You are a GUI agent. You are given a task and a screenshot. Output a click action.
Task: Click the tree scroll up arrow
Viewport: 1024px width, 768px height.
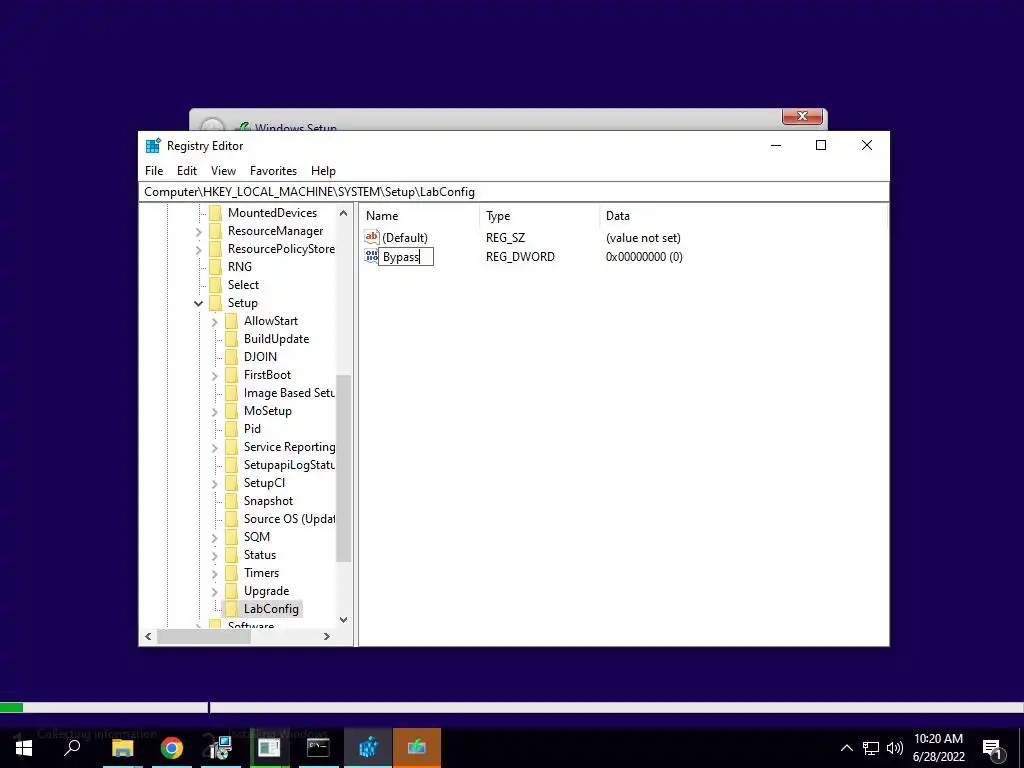344,213
